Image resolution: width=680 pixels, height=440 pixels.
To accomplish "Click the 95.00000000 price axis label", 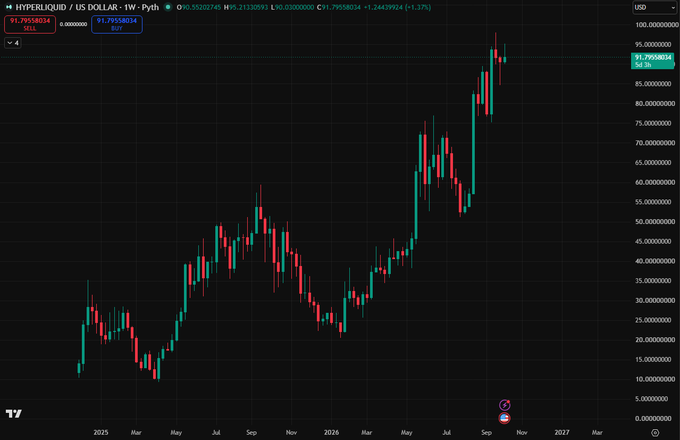I will tap(655, 45).
